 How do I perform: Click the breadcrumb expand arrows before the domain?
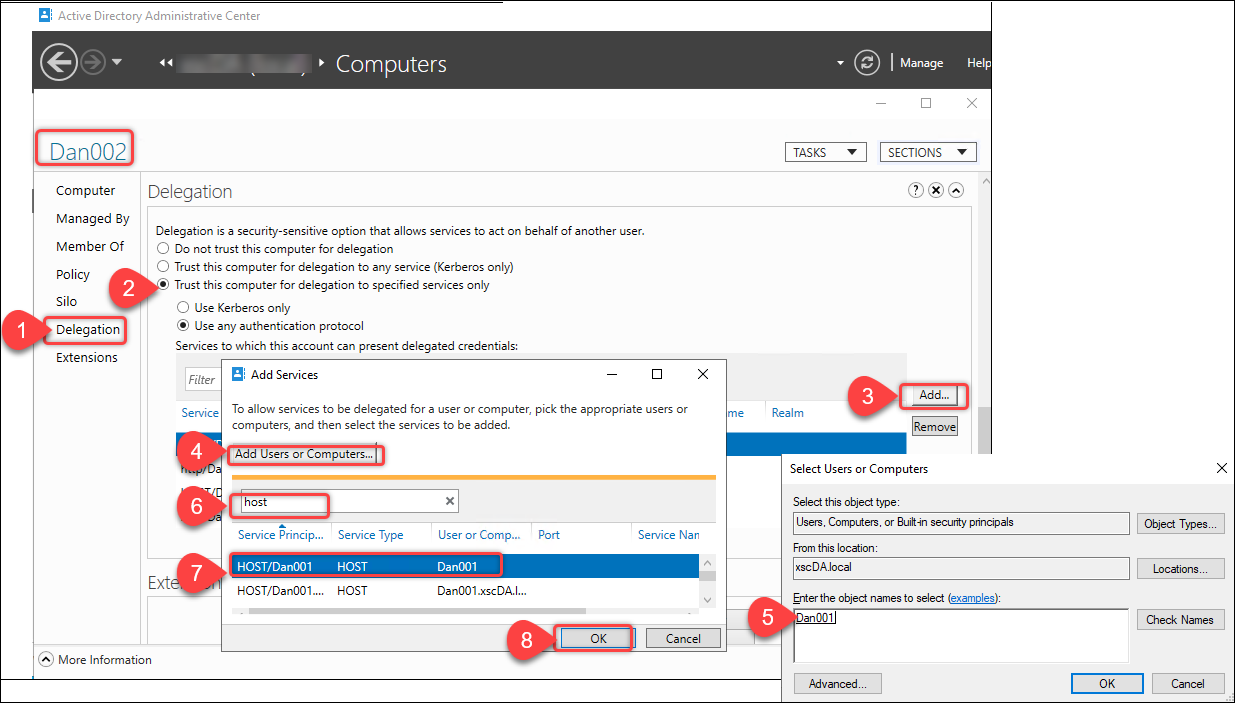click(165, 61)
